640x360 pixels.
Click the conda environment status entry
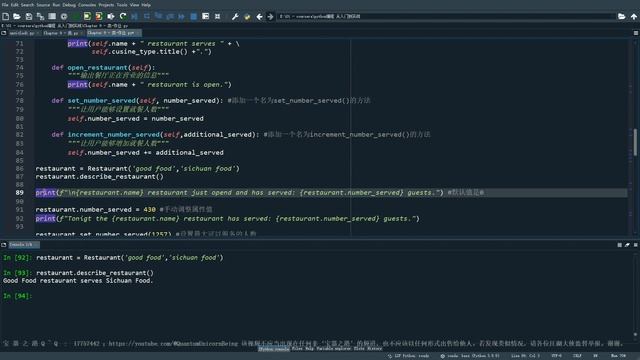(x=469, y=356)
